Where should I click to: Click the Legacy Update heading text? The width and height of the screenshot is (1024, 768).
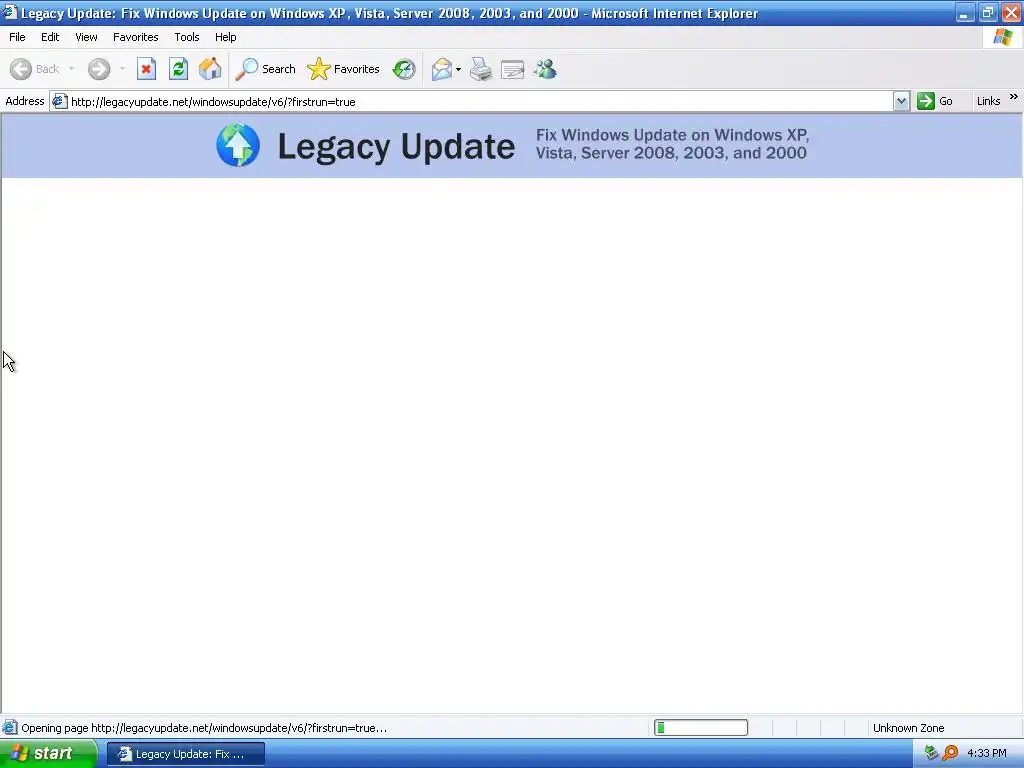point(396,146)
